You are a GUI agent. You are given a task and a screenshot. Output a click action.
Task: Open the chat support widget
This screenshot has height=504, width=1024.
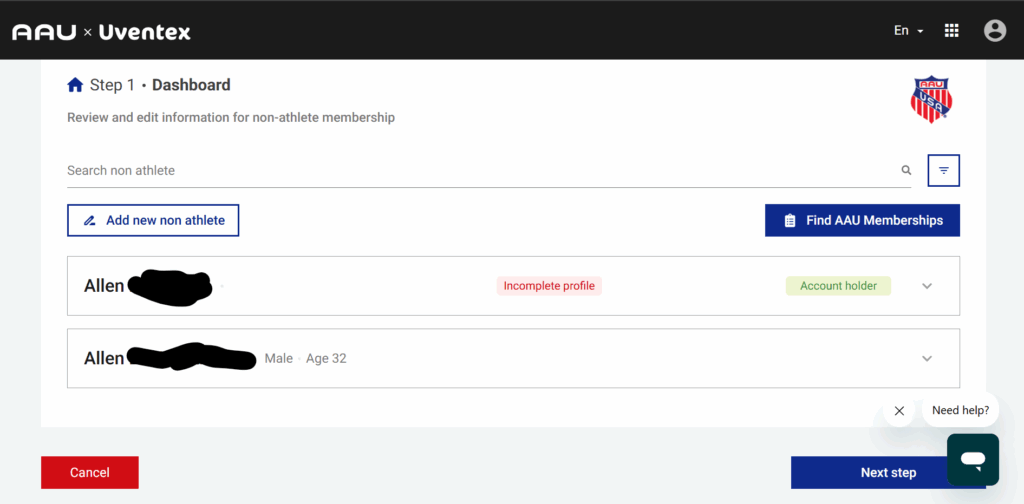pos(972,460)
